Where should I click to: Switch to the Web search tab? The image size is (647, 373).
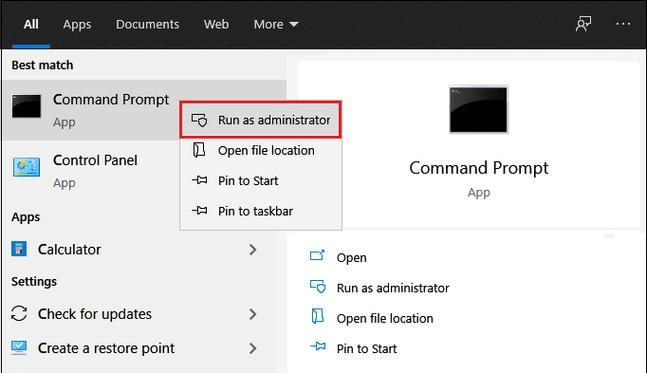(216, 24)
